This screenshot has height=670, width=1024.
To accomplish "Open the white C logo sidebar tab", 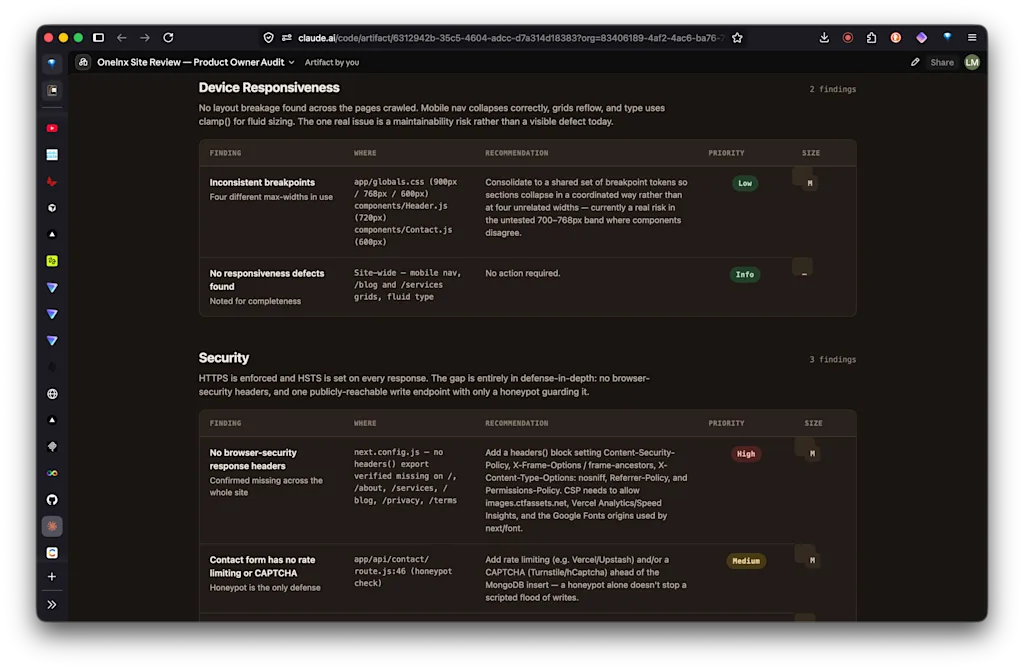I will (x=52, y=552).
